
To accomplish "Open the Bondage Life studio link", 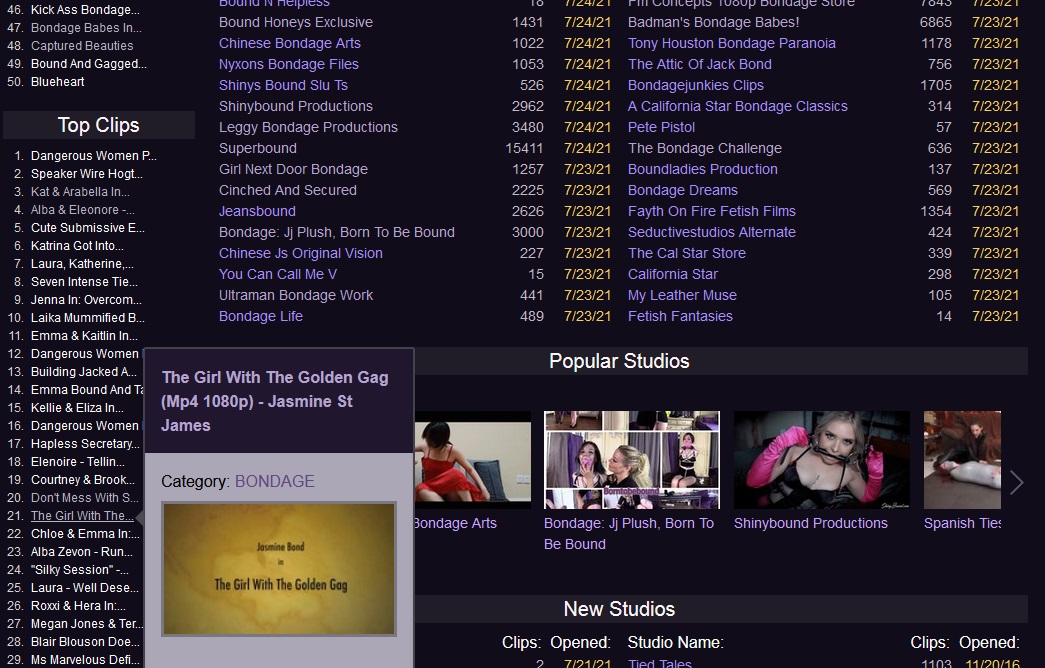I will [x=261, y=316].
